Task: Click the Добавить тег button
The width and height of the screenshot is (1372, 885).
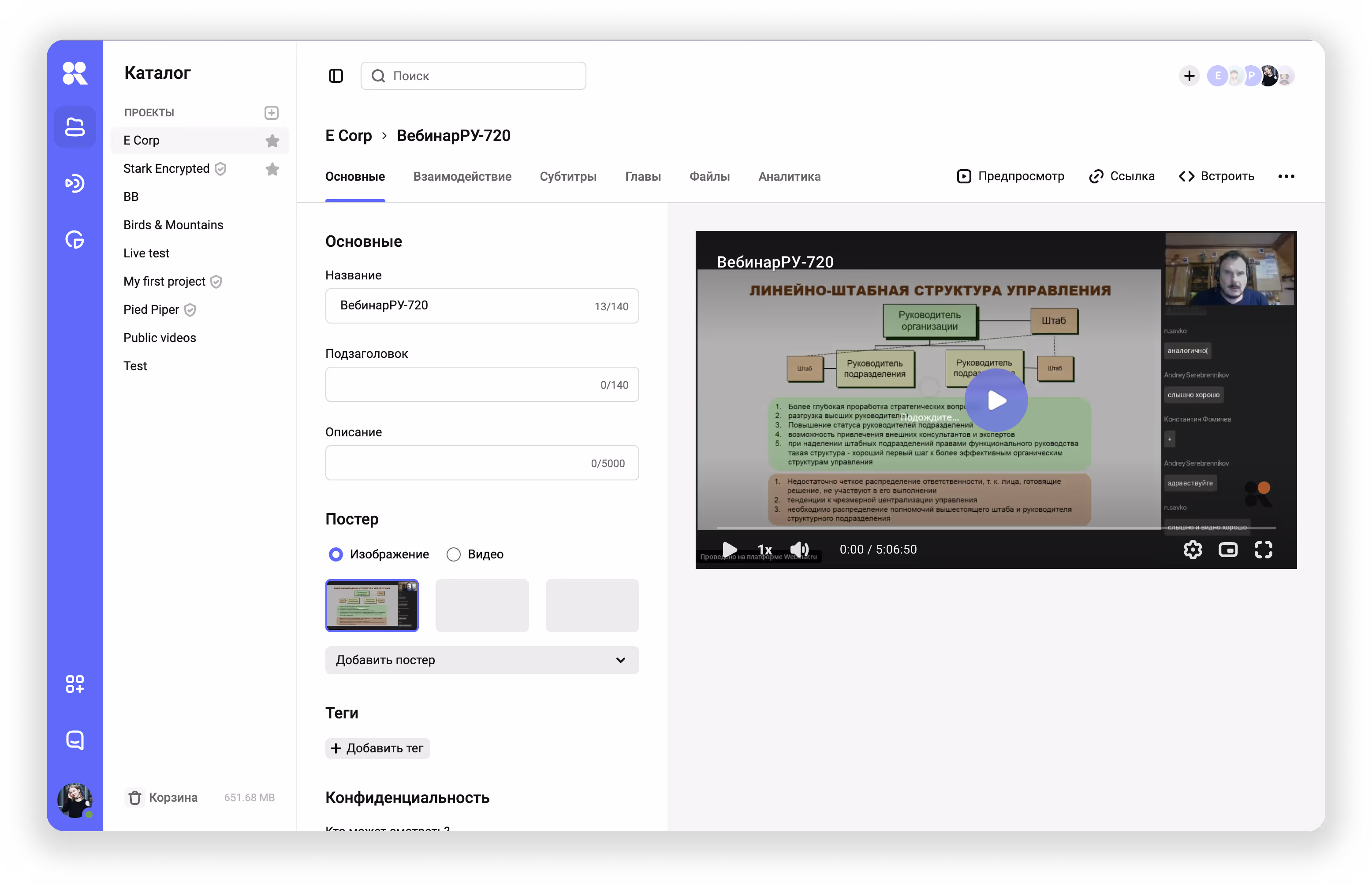Action: click(x=377, y=747)
